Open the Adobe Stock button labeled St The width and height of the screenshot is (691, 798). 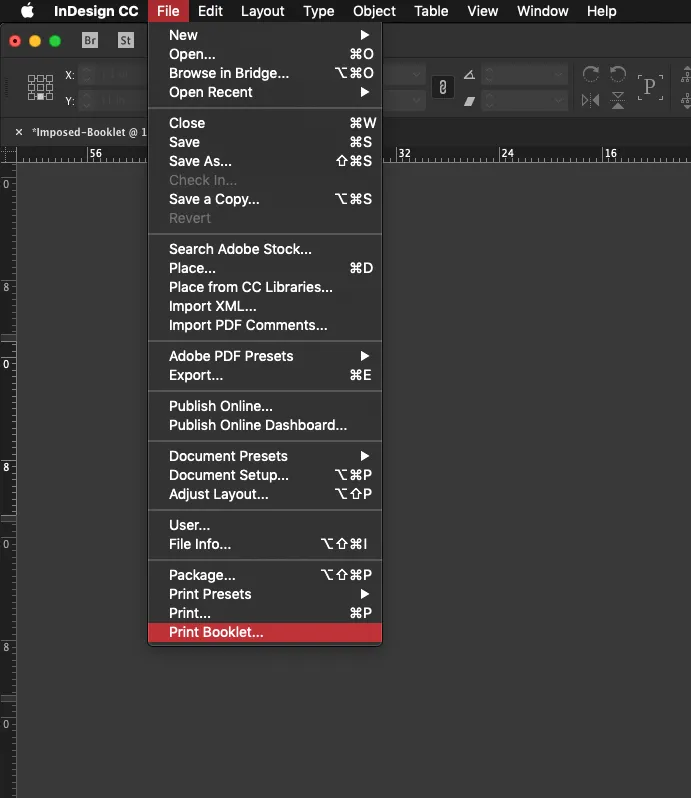[126, 40]
